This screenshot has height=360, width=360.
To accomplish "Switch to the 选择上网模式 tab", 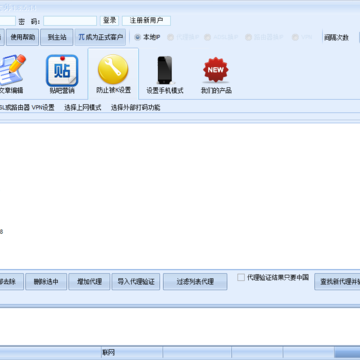I will click(83, 107).
